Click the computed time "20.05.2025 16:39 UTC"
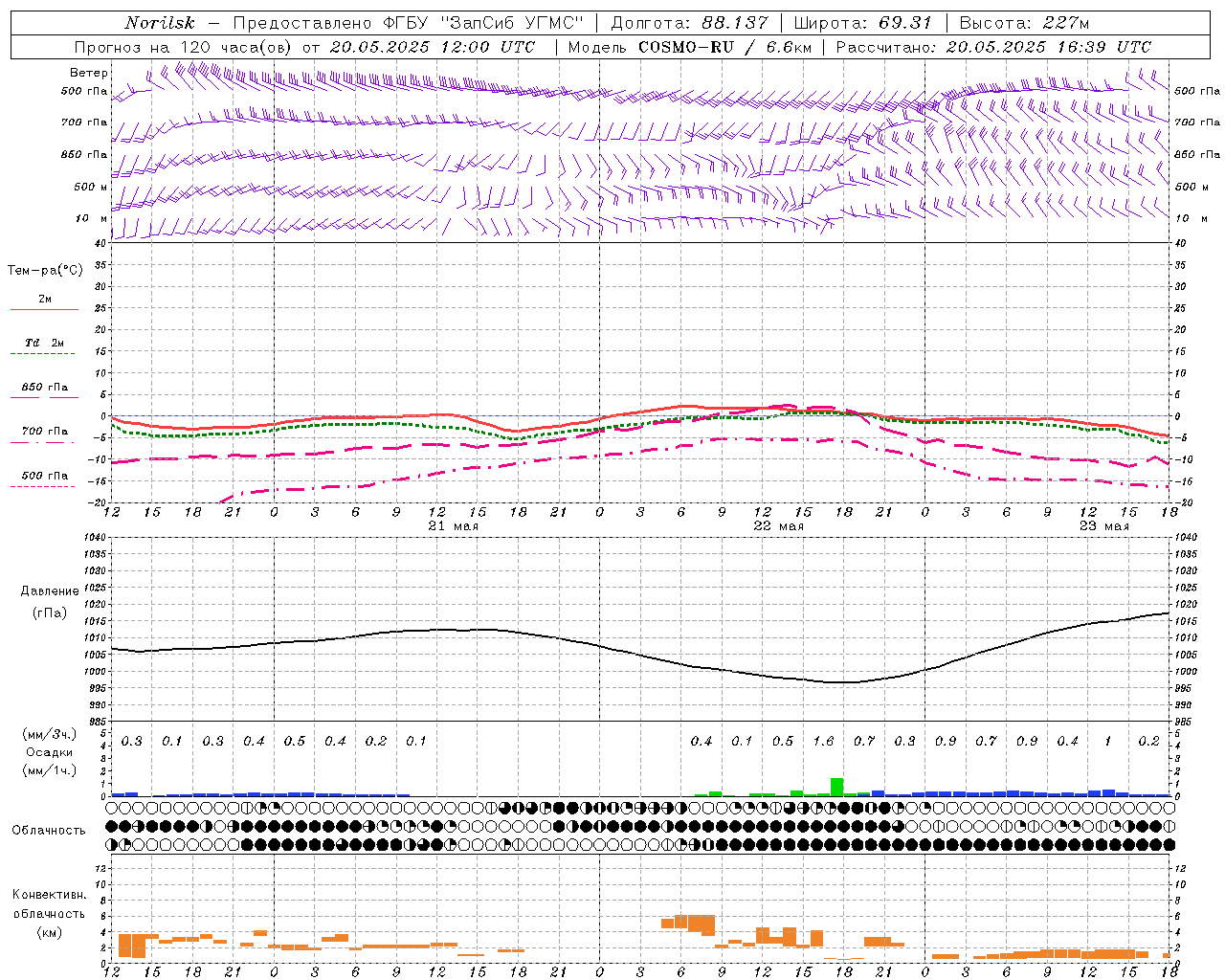 point(1049,47)
